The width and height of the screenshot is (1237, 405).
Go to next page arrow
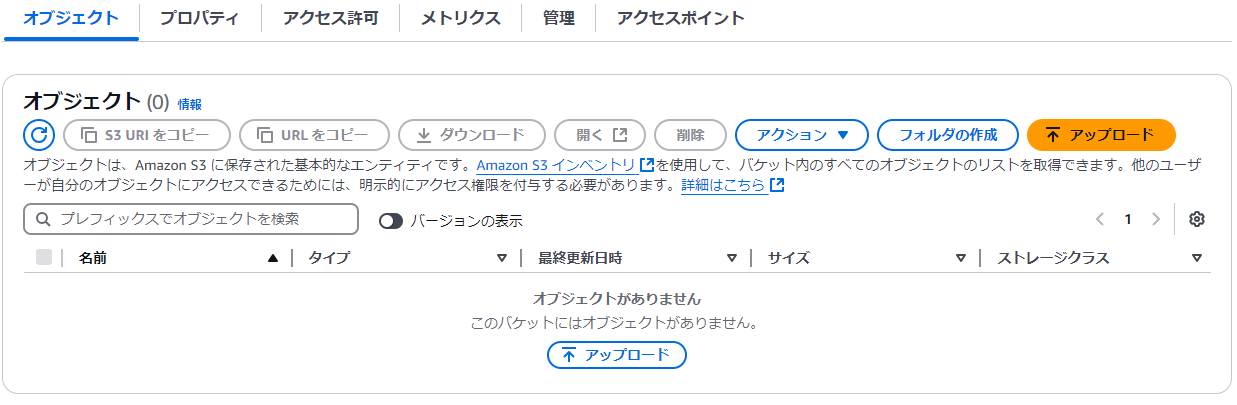coord(1156,219)
